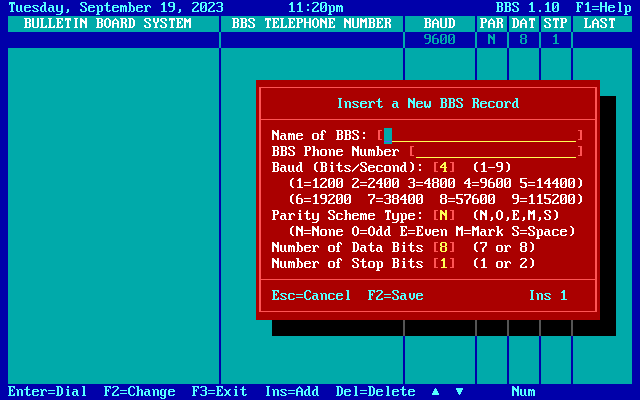This screenshot has width=640, height=400.
Task: Select the Baud rate value field
Action: [x=444, y=167]
